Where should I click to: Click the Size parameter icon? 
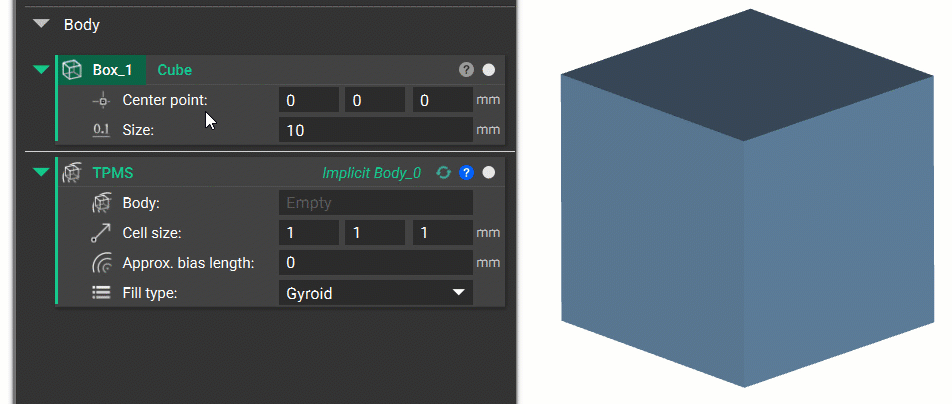pos(101,130)
